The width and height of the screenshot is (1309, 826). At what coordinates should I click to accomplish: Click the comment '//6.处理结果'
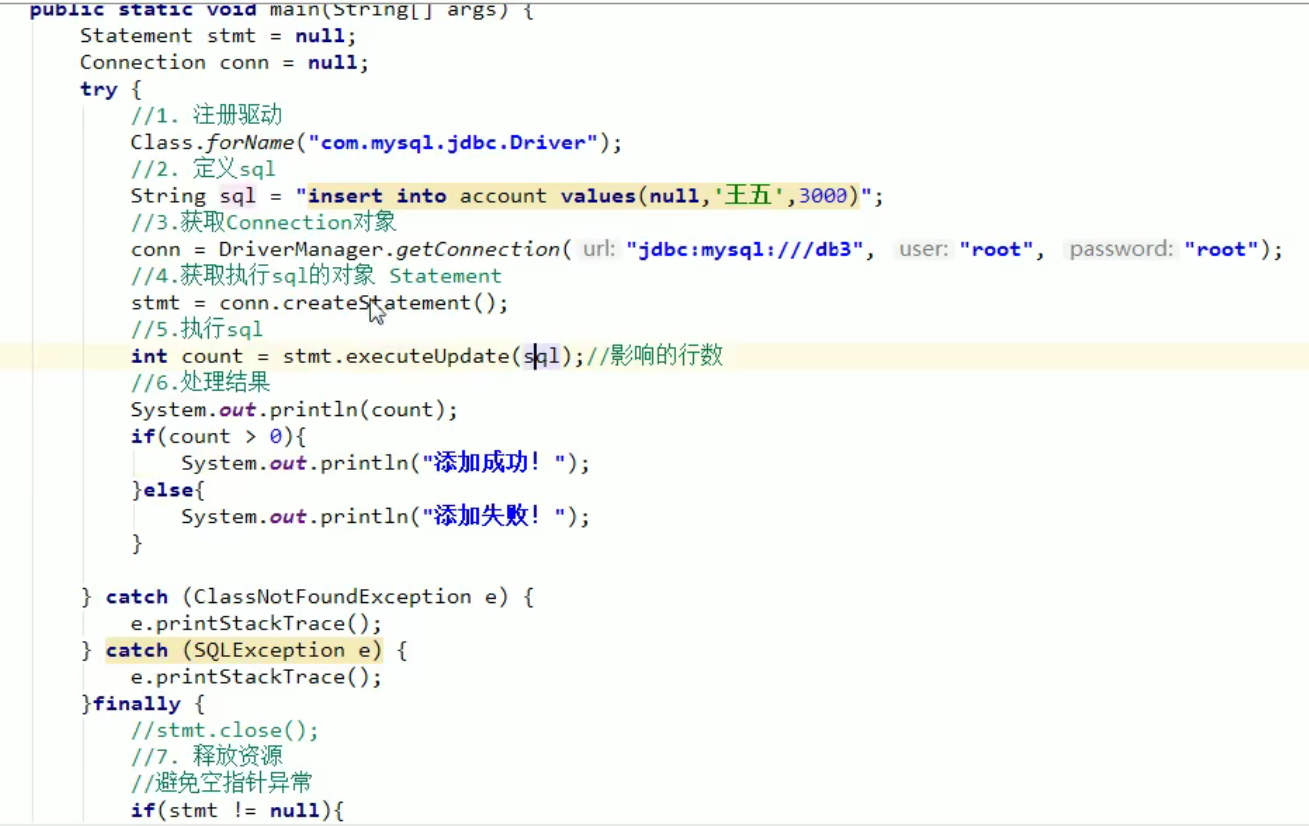200,383
